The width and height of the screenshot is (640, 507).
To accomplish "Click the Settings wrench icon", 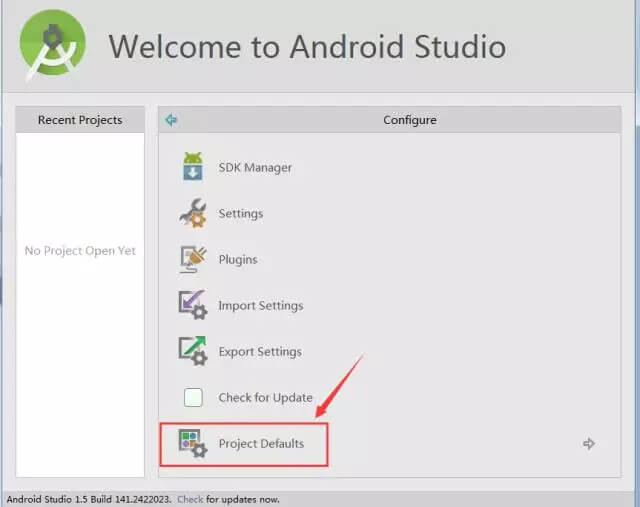I will pyautogui.click(x=193, y=213).
